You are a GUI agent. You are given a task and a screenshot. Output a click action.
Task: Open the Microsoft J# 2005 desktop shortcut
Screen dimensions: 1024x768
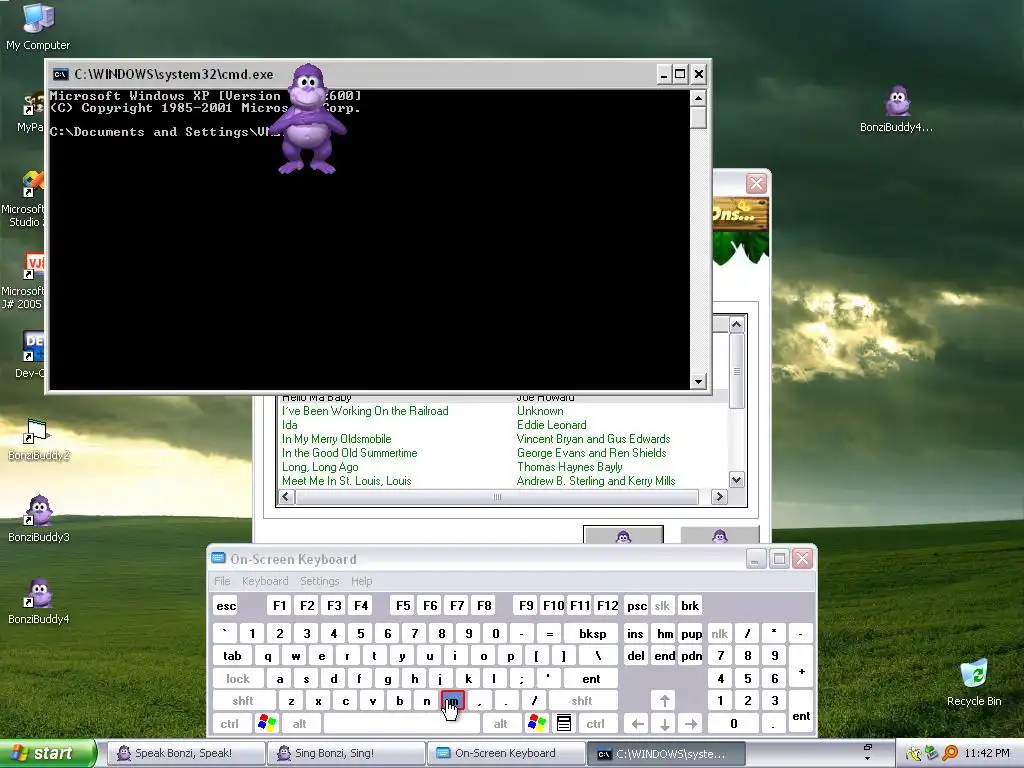(x=22, y=281)
